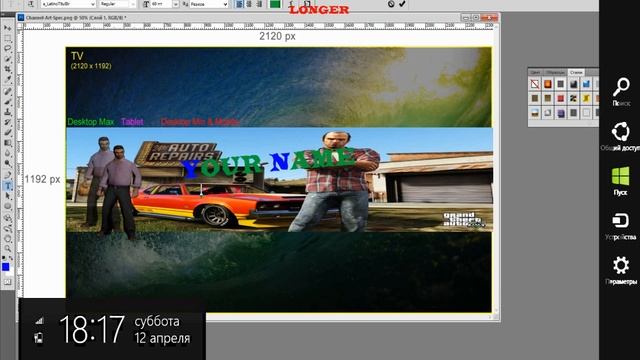Switch to the Образцы panel tab
The image size is (640, 360).
tap(555, 72)
